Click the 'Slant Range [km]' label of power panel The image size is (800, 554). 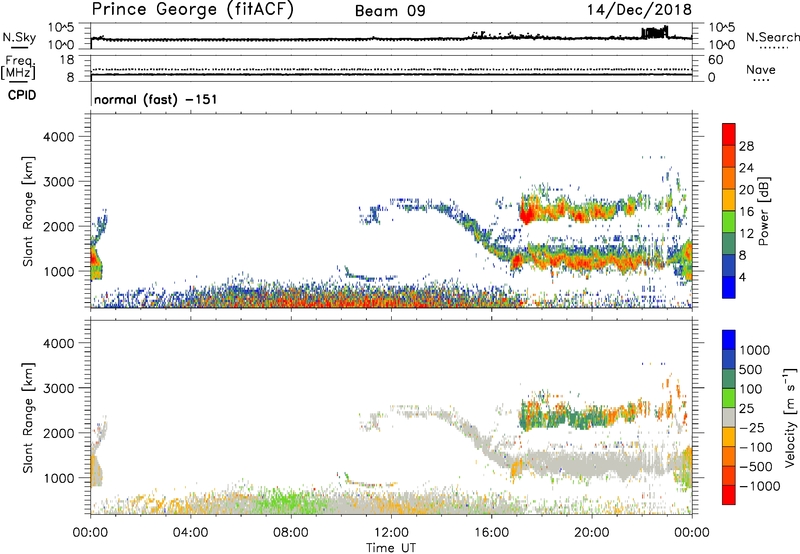(28, 211)
